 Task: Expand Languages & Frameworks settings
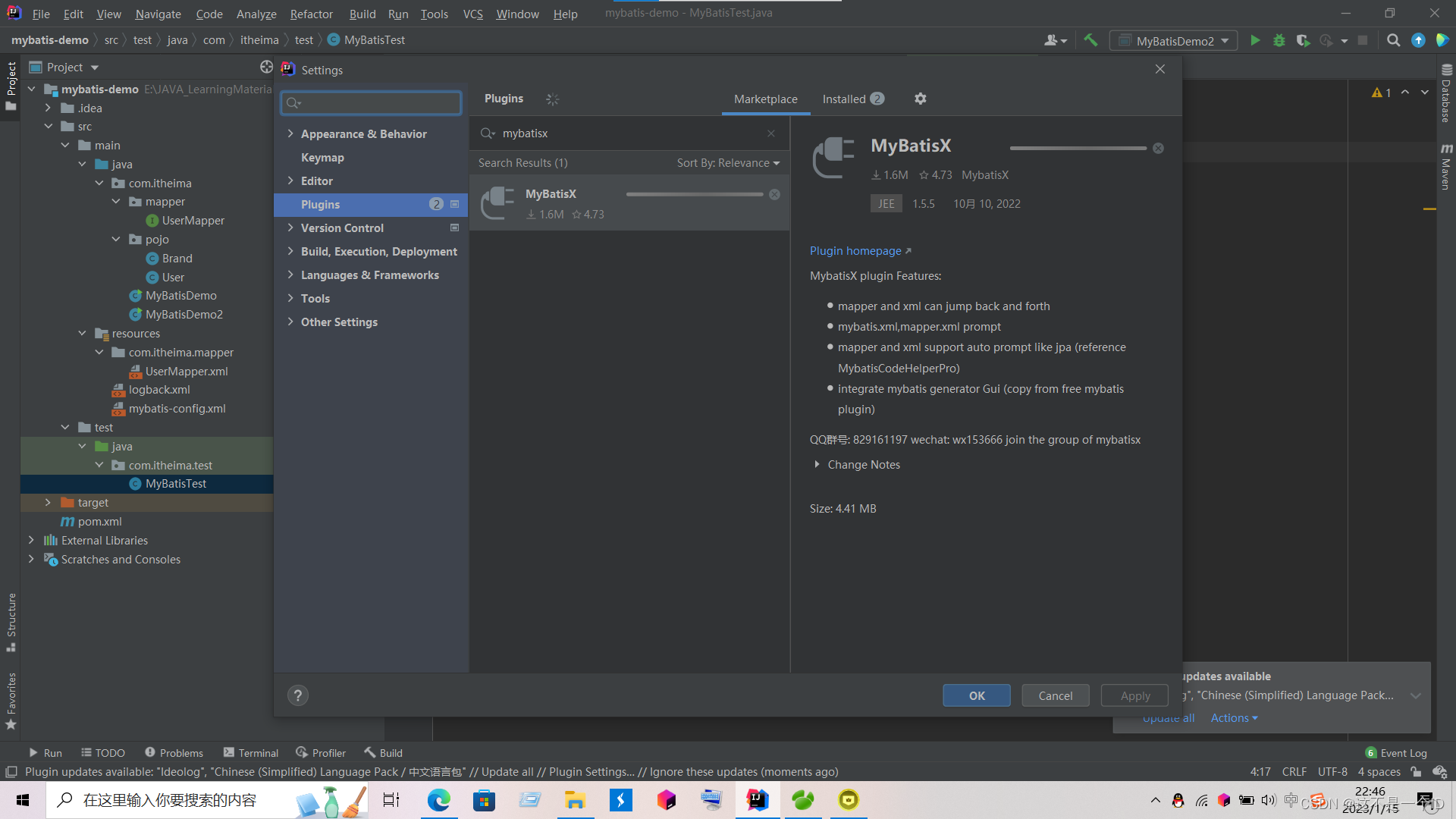(x=290, y=275)
